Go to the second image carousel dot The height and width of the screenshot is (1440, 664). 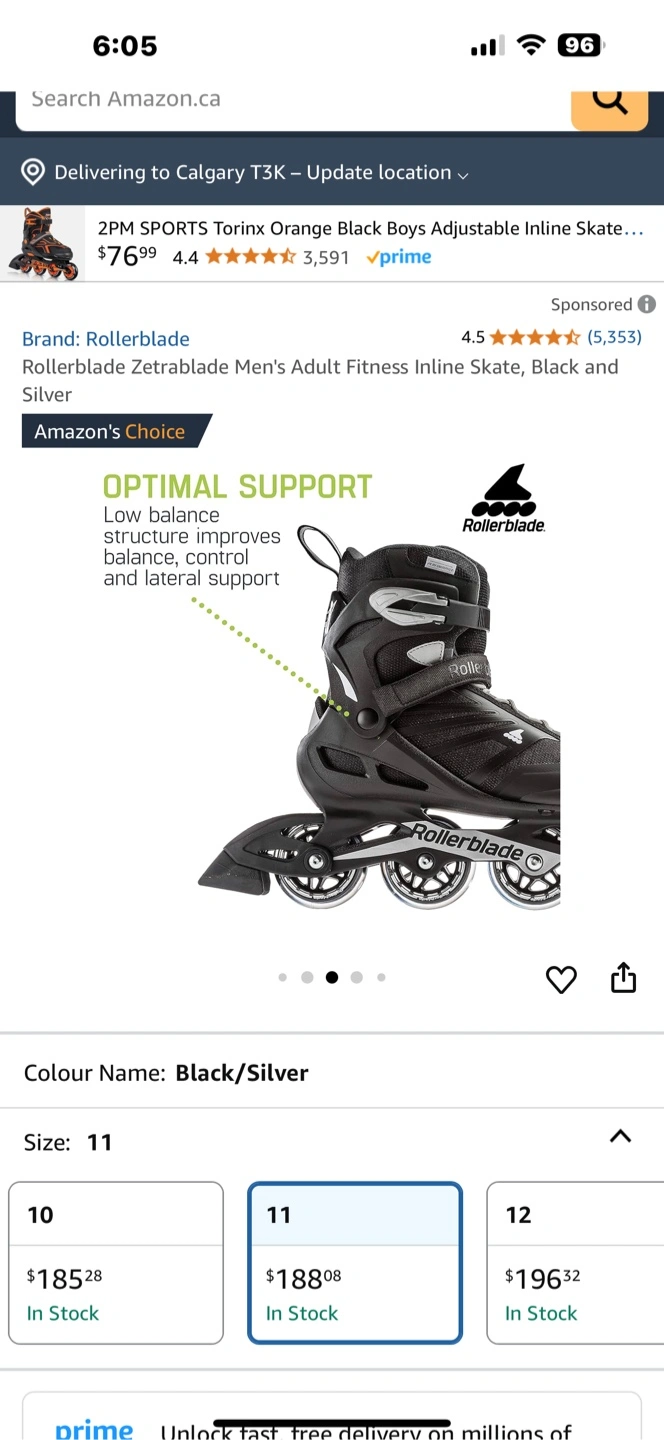307,977
